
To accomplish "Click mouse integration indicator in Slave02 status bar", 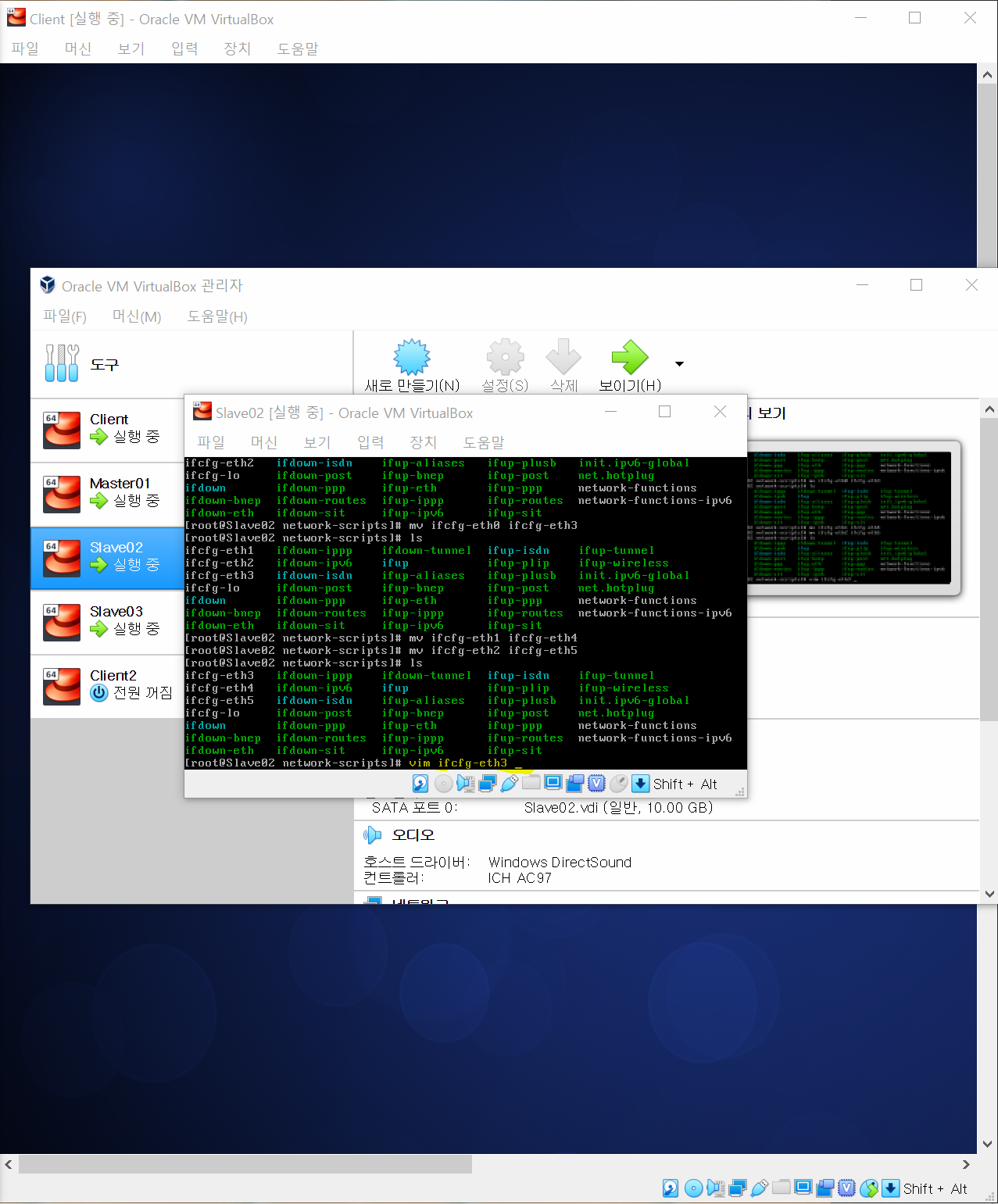I will 619,783.
